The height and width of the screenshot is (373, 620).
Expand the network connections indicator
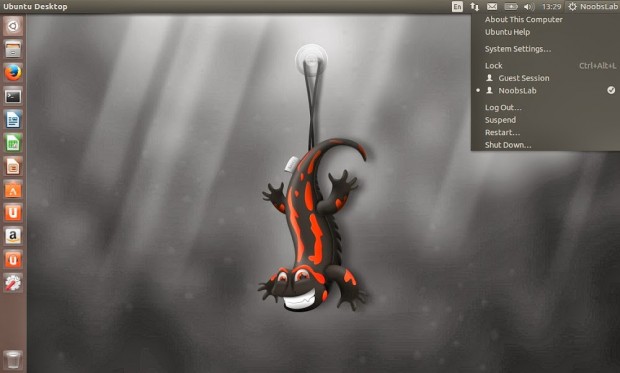click(474, 7)
